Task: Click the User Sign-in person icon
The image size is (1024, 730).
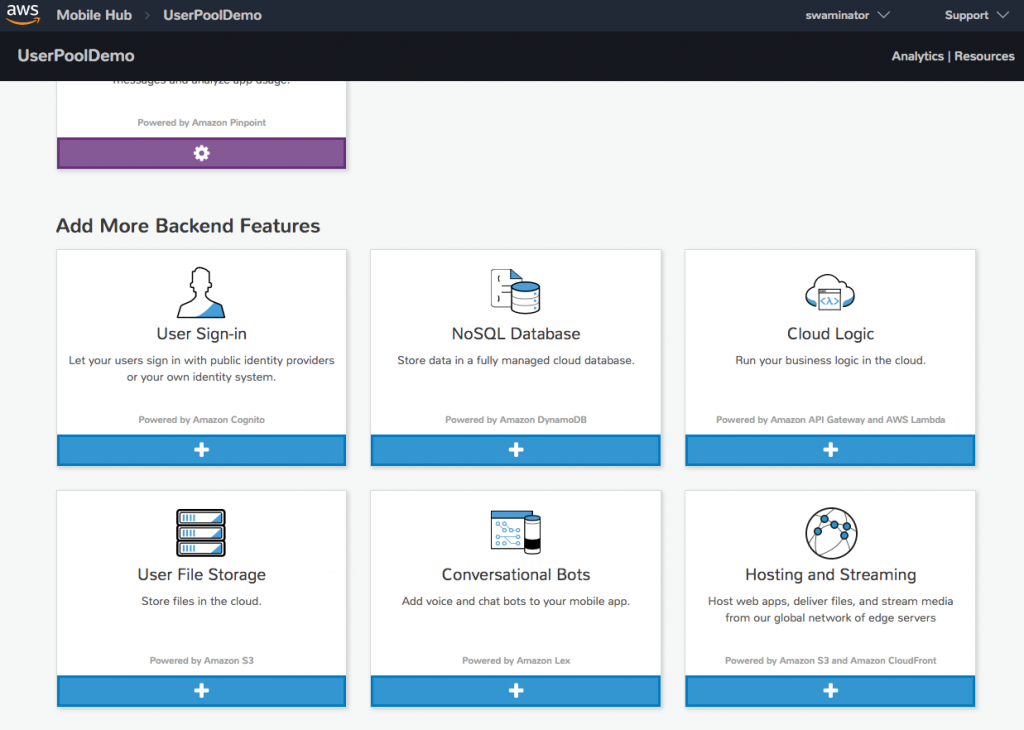Action: tap(201, 292)
